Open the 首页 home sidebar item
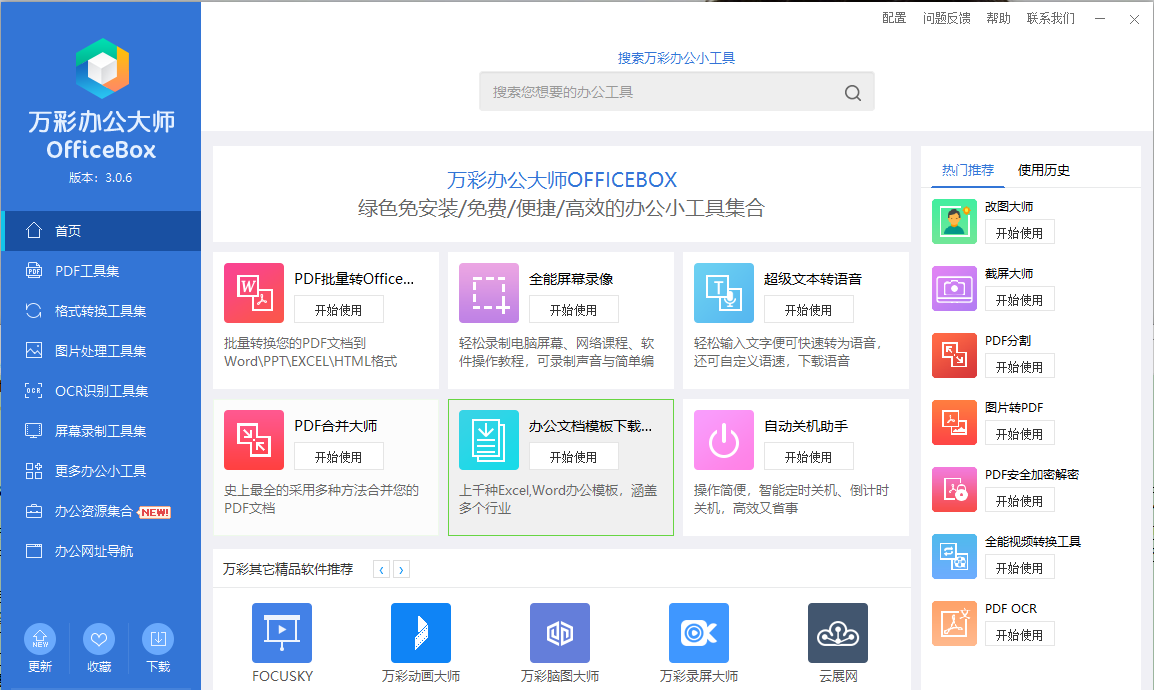This screenshot has height=690, width=1154. (x=101, y=231)
